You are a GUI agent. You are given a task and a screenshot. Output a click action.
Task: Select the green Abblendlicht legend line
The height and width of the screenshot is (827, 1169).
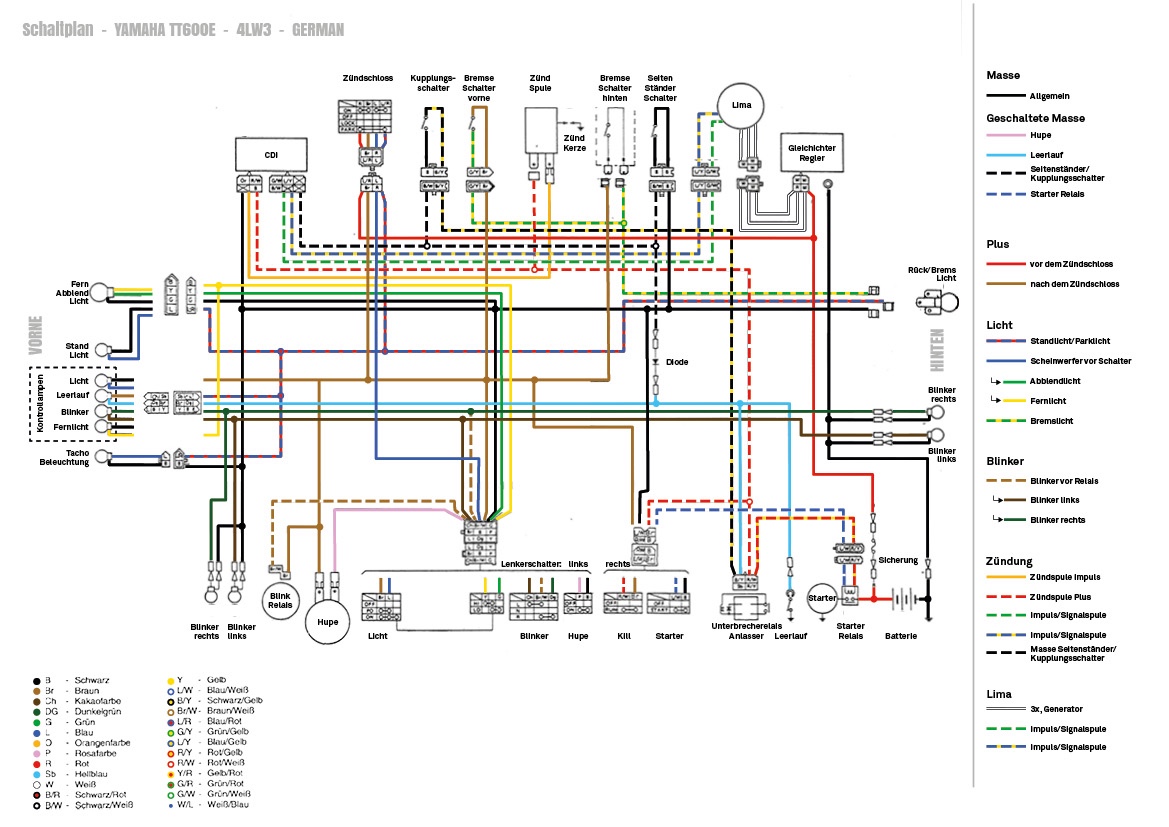tap(1014, 381)
